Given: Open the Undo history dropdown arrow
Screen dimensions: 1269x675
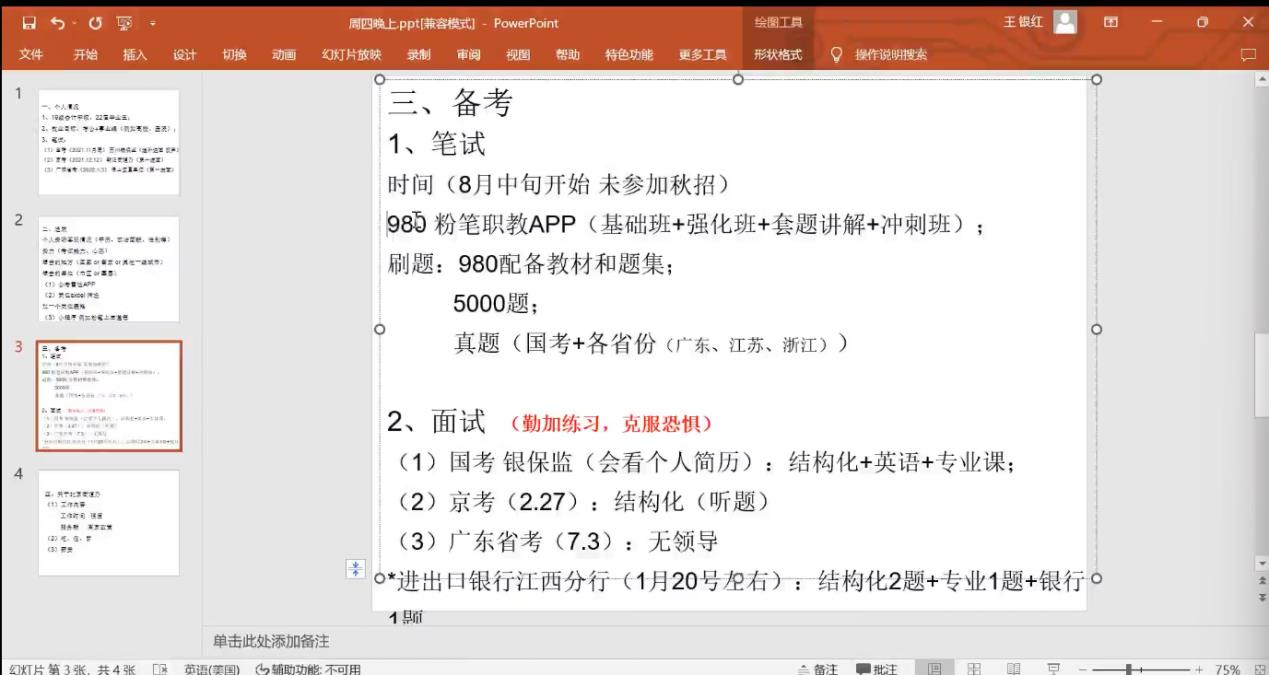Looking at the screenshot, I should [x=74, y=22].
